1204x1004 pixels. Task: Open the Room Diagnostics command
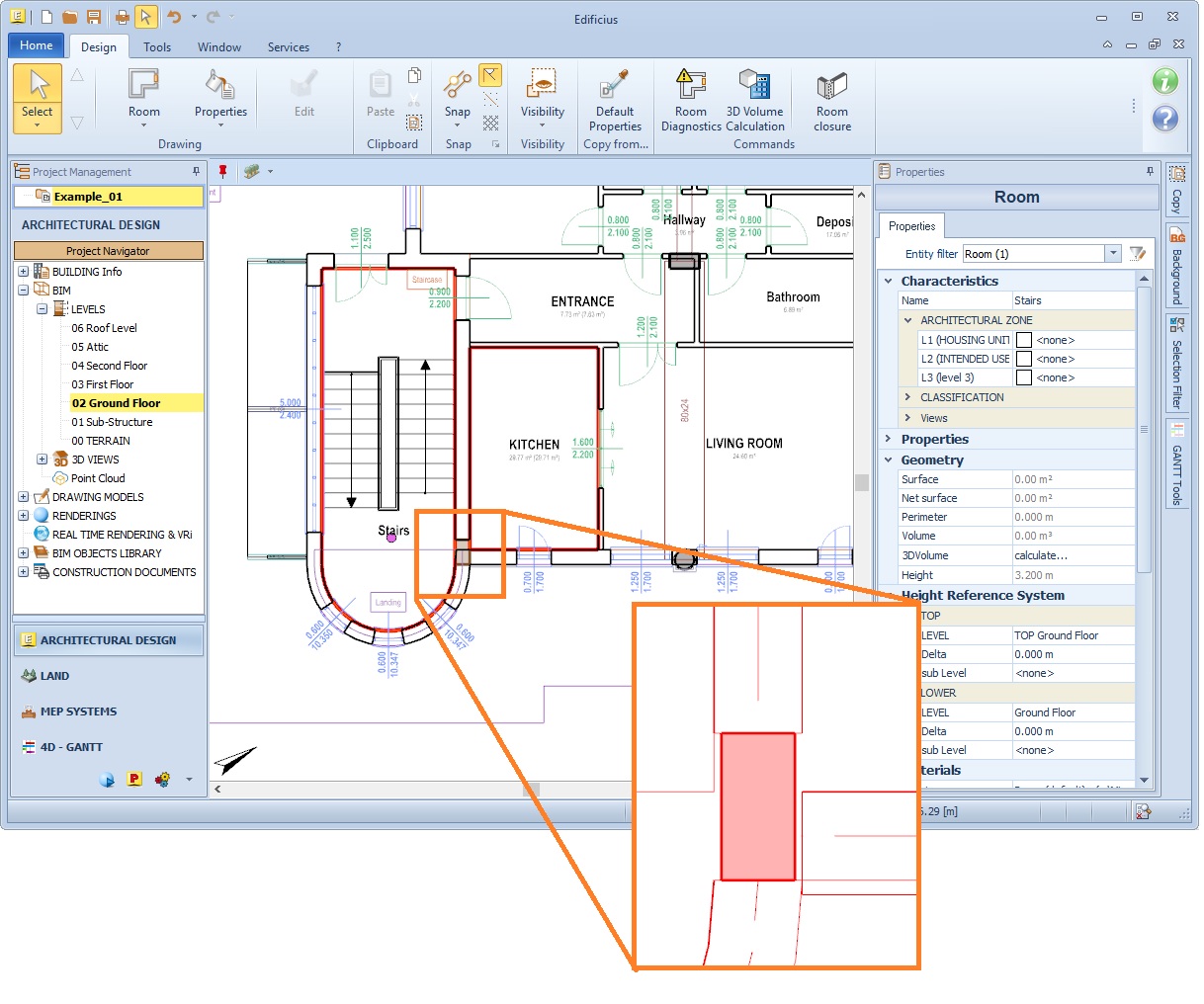pyautogui.click(x=690, y=85)
